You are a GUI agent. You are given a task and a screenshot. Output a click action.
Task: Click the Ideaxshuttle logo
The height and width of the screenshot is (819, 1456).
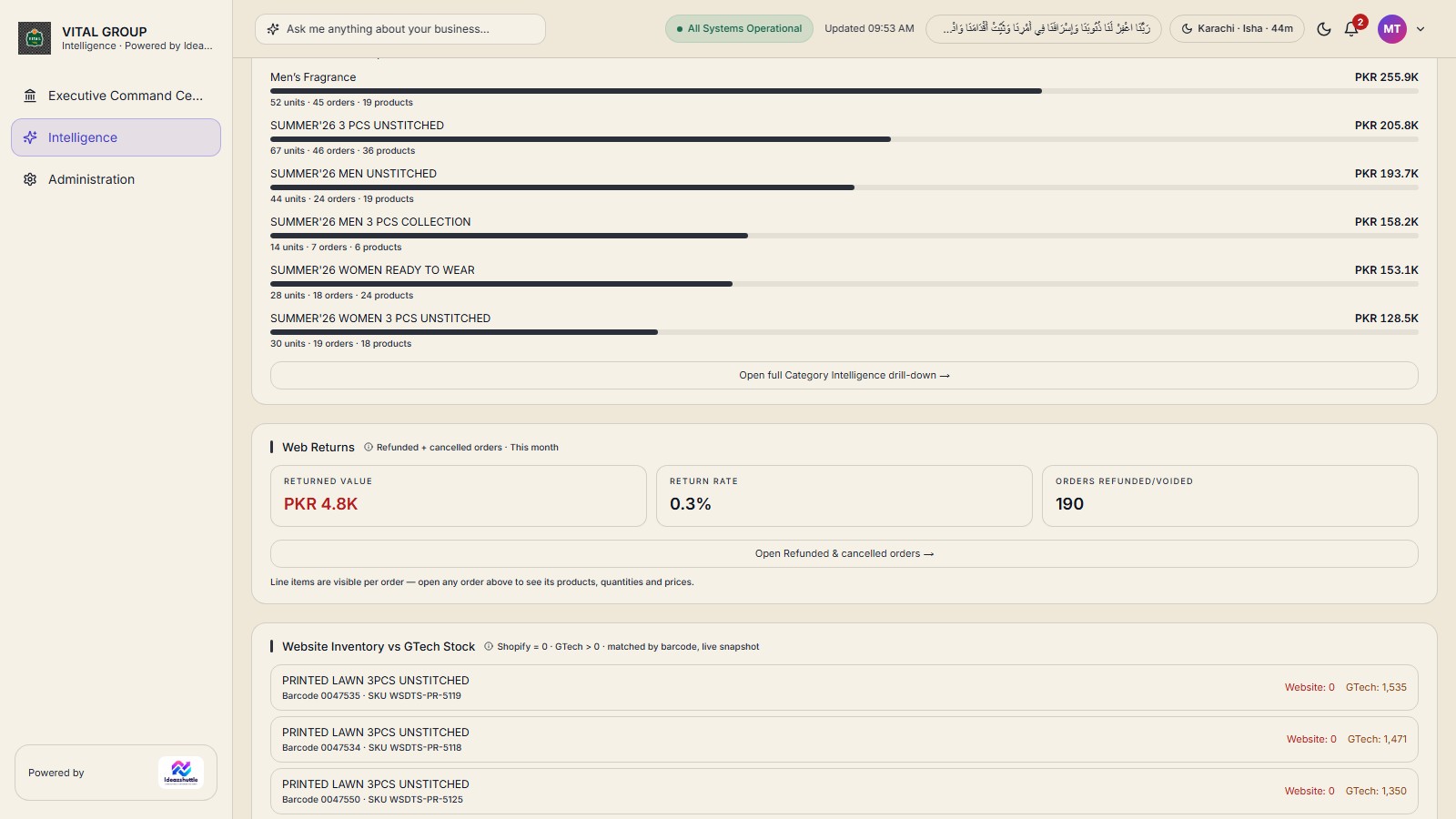pos(181,773)
